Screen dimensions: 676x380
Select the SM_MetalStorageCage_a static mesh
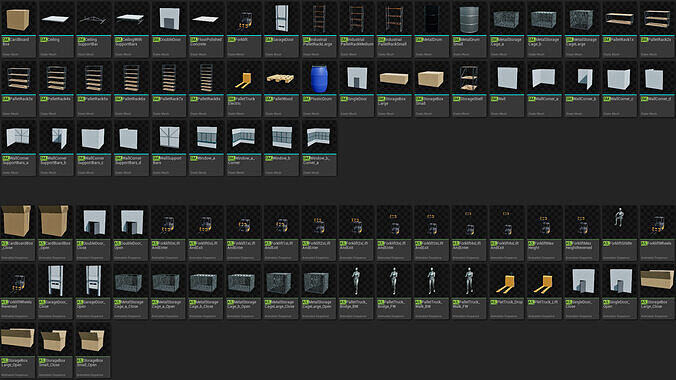[x=507, y=29]
